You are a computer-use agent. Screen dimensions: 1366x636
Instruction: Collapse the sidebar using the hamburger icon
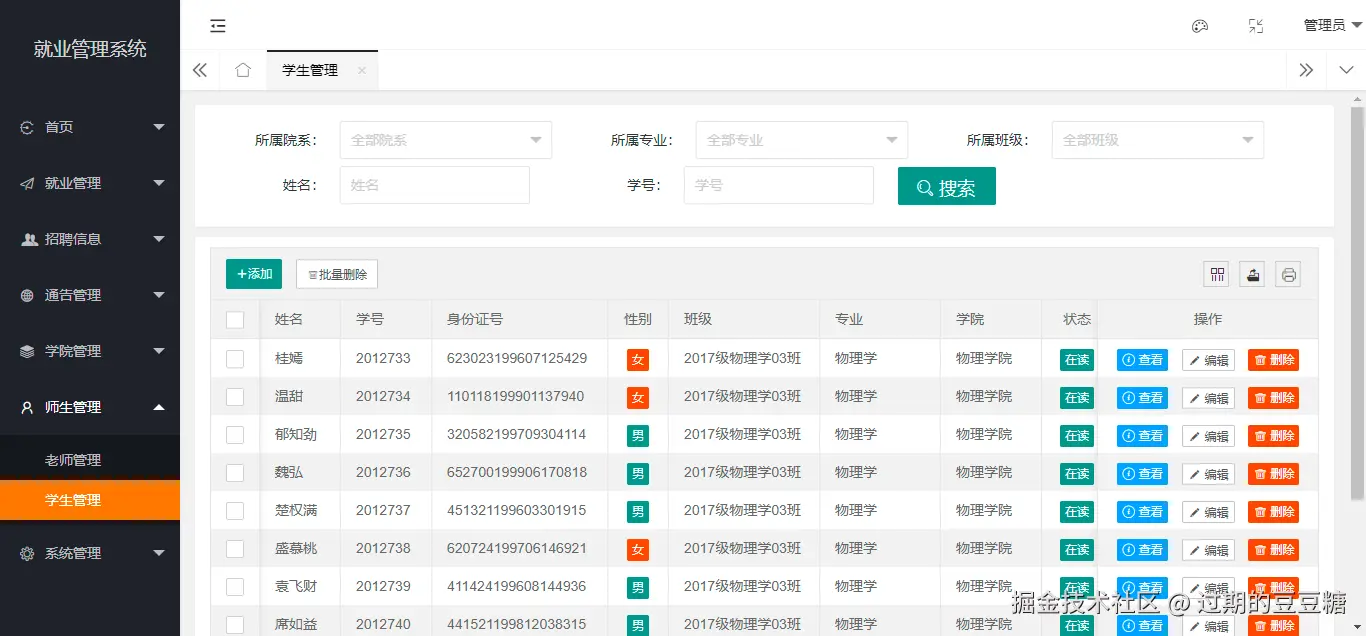click(218, 26)
